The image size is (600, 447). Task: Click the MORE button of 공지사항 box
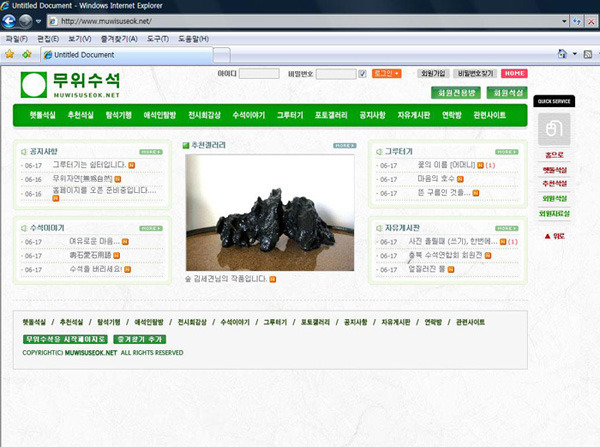(151, 152)
